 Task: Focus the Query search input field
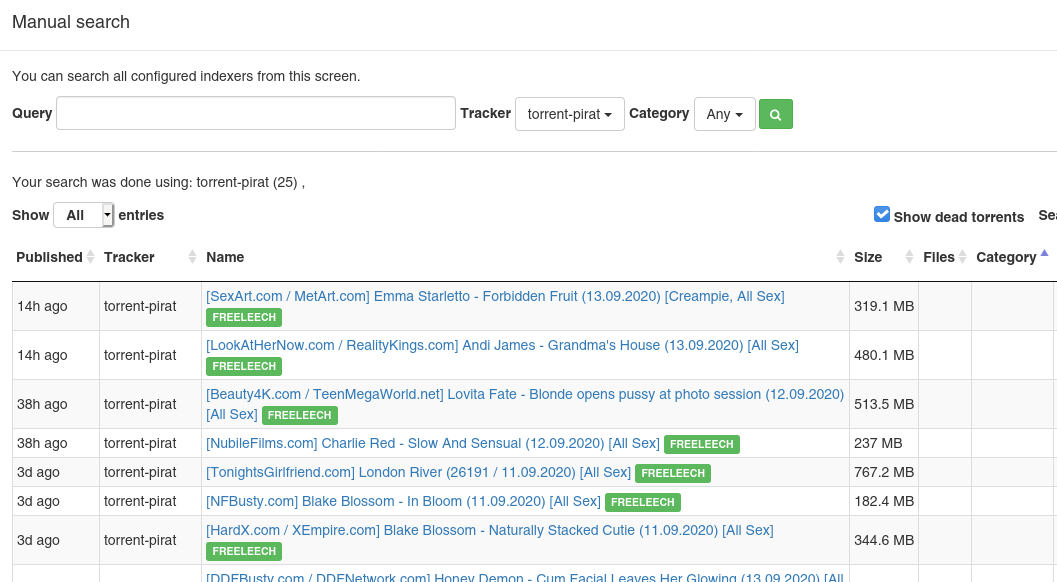[x=256, y=113]
